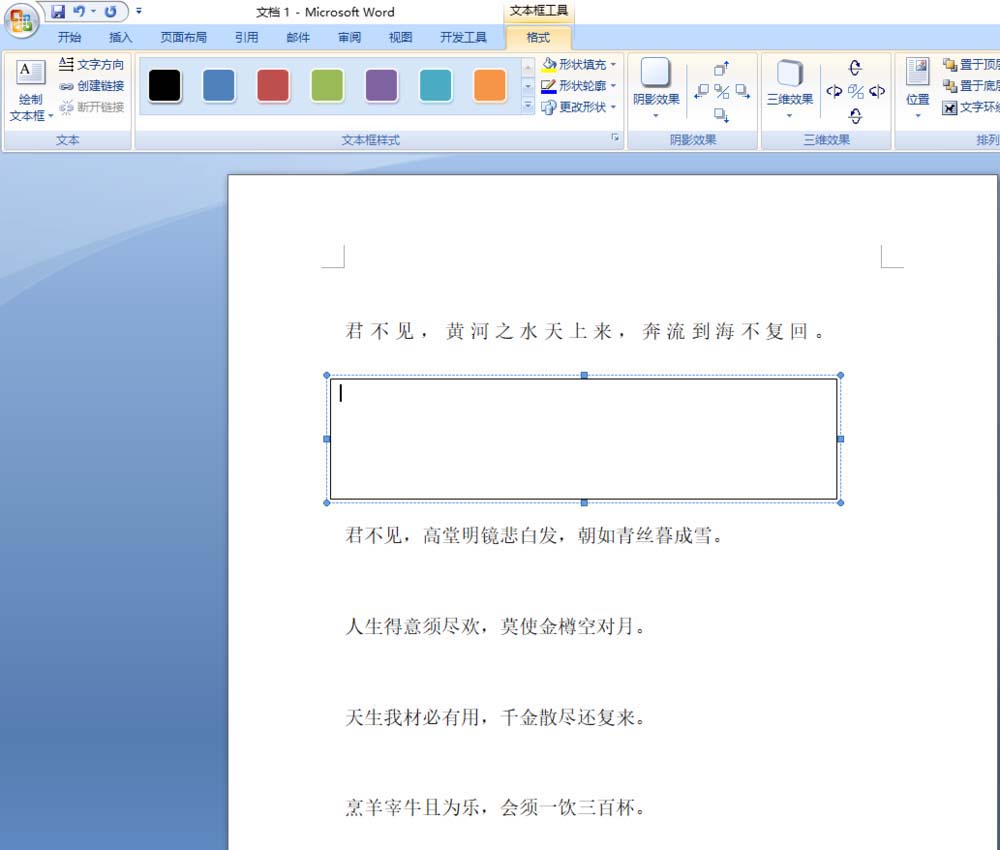Image resolution: width=1000 pixels, height=850 pixels.
Task: Switch to the 视图 tab
Action: click(x=401, y=38)
